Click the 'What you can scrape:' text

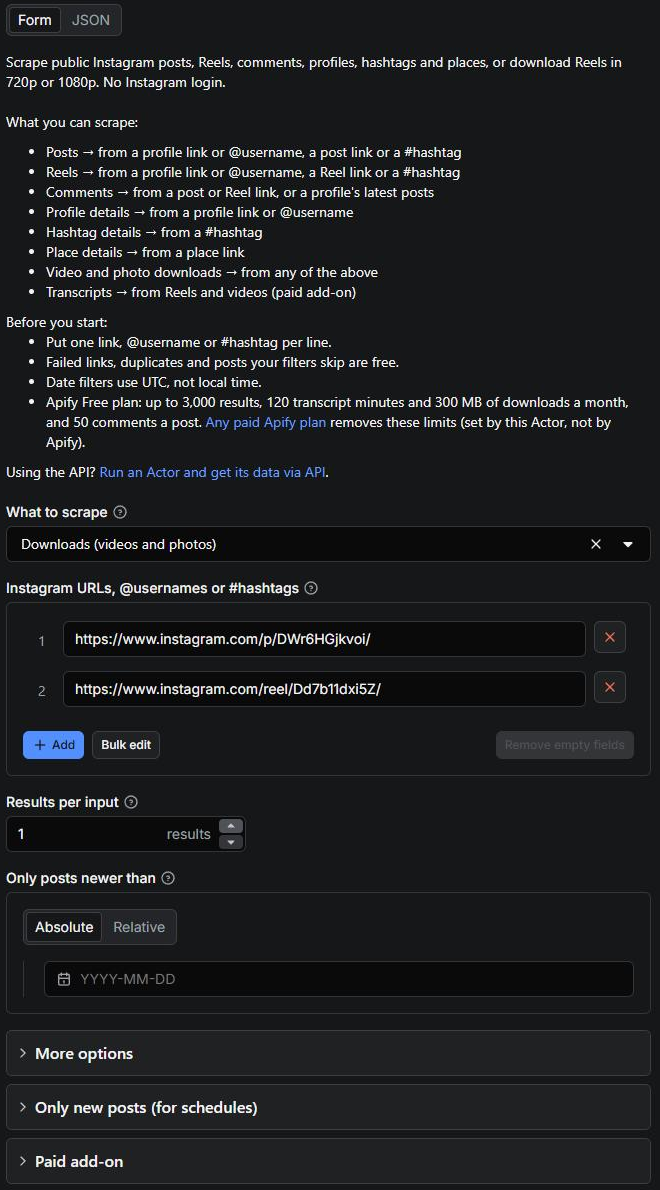72,122
